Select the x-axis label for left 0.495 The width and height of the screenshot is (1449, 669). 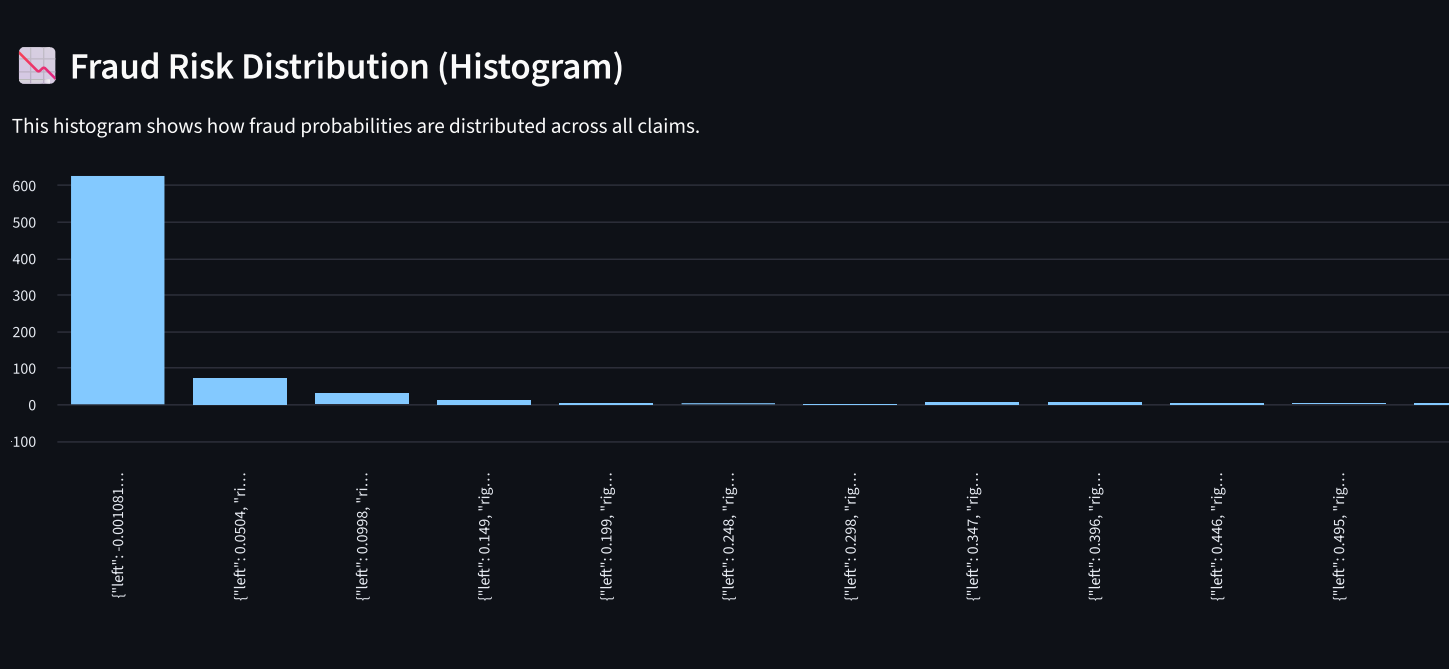pyautogui.click(x=1340, y=535)
